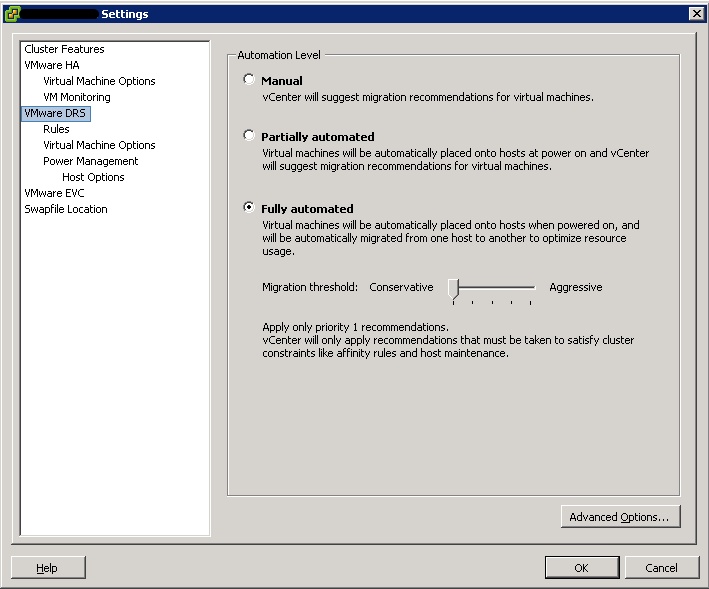Select VMware HA in the tree
709x589 pixels.
52,65
